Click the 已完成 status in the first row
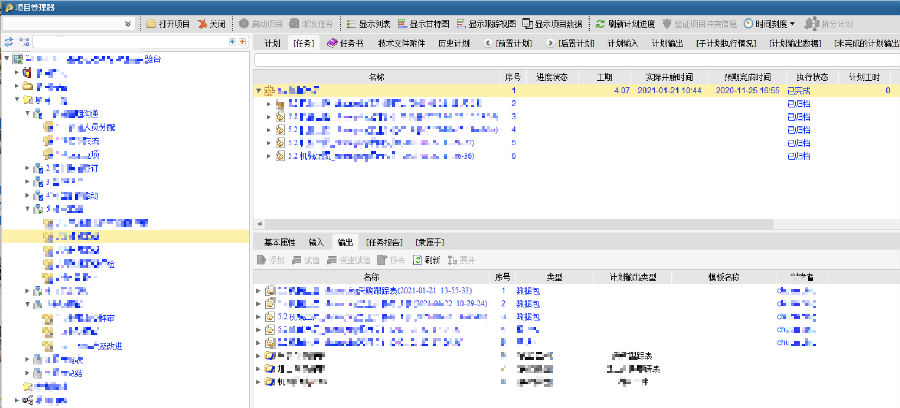The width and height of the screenshot is (900, 408). 798,91
